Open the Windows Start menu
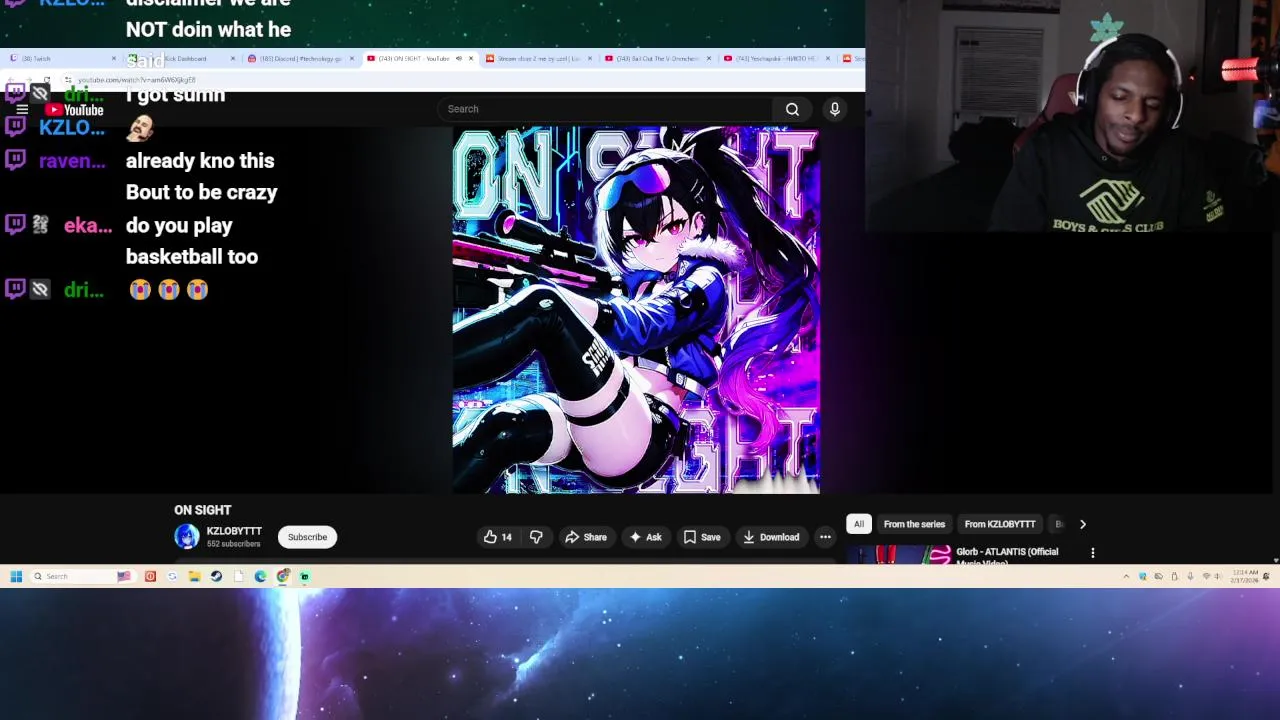Screen dimensions: 1280x720 point(16,576)
